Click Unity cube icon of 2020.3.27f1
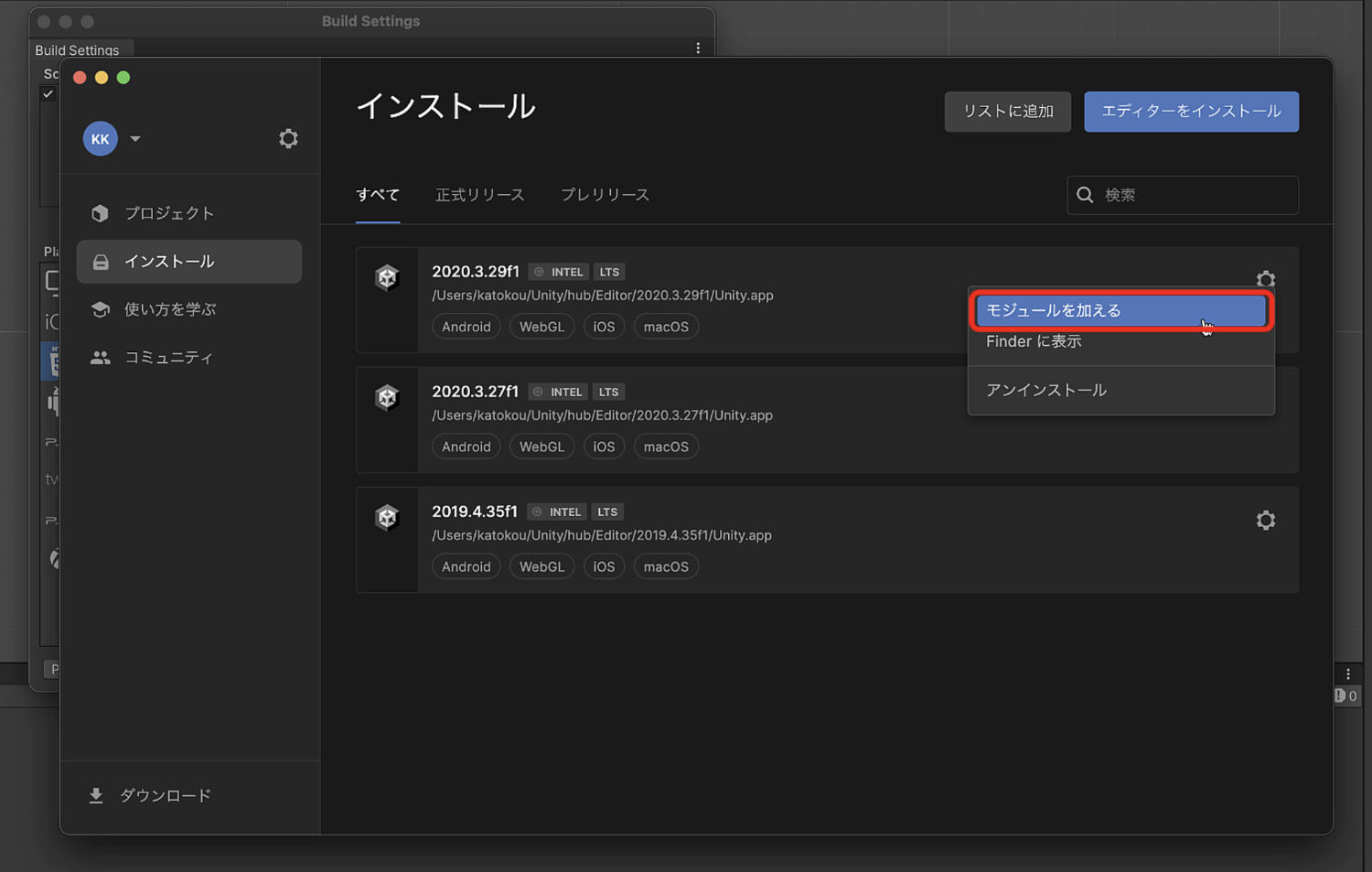The height and width of the screenshot is (872, 1372). (387, 397)
